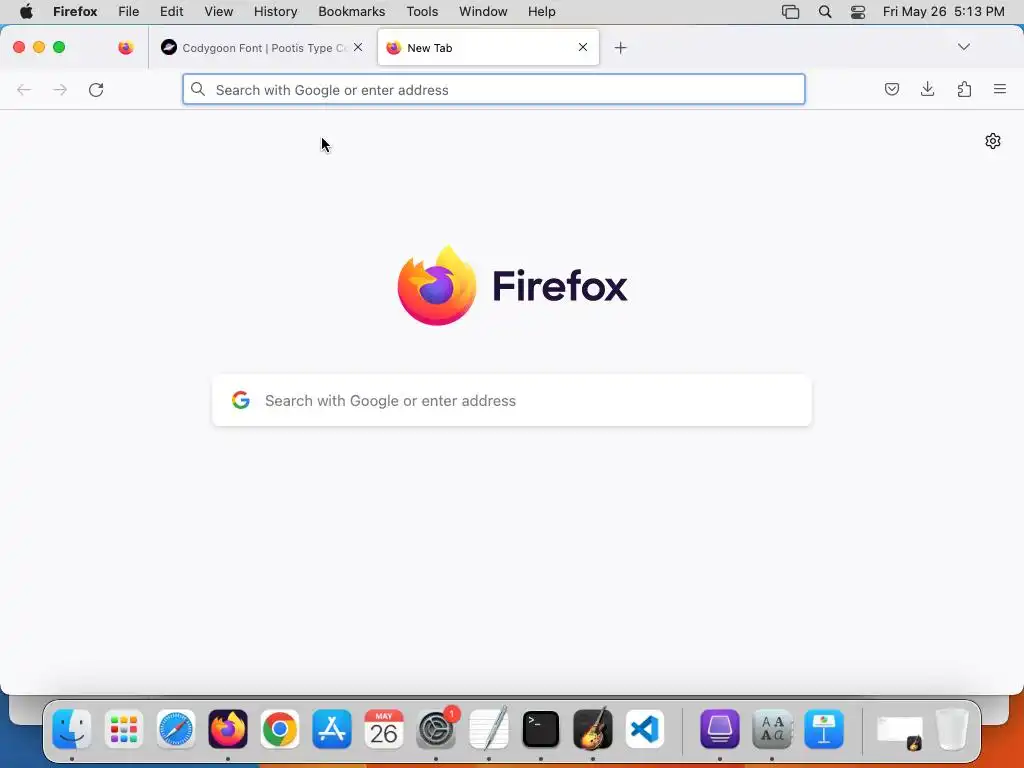This screenshot has width=1024, height=768.
Task: Open Save to Pocket button
Action: [x=891, y=89]
